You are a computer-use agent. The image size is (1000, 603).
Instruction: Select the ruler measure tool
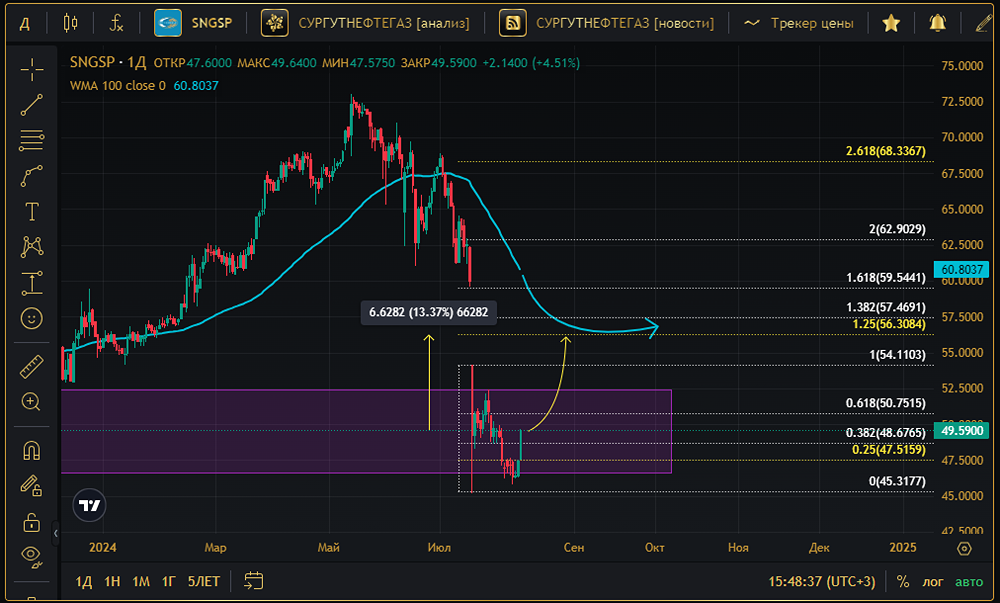pos(32,367)
